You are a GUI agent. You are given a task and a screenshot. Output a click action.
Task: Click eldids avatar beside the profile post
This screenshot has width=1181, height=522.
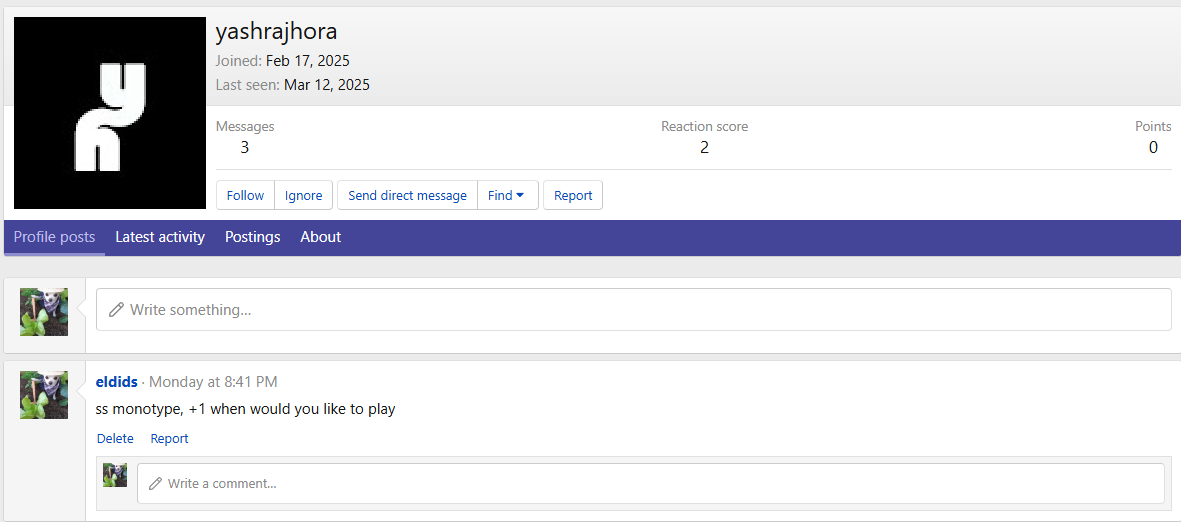click(44, 395)
